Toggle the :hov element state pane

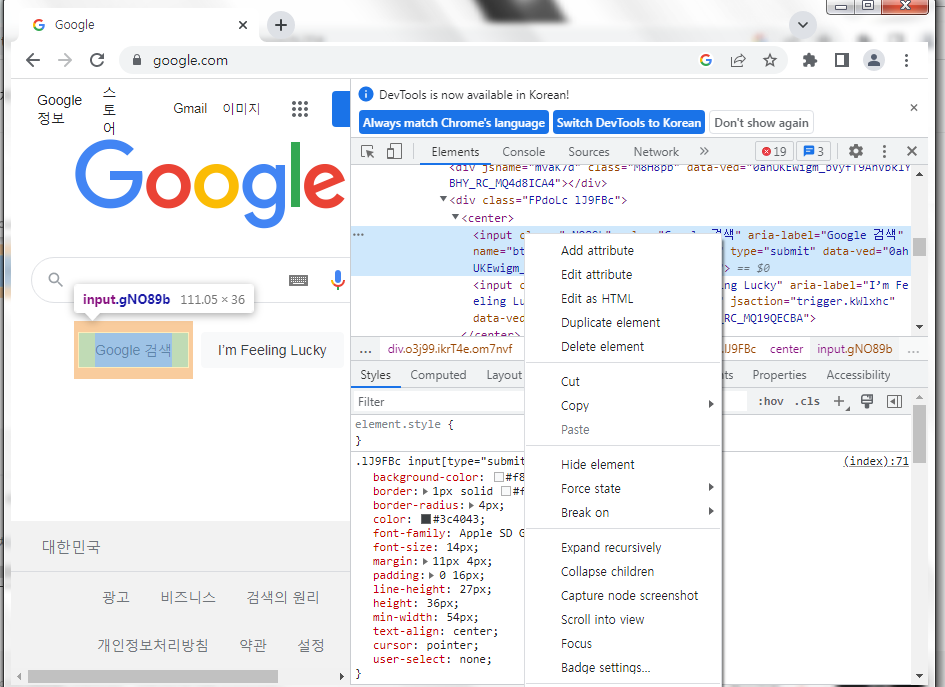771,401
